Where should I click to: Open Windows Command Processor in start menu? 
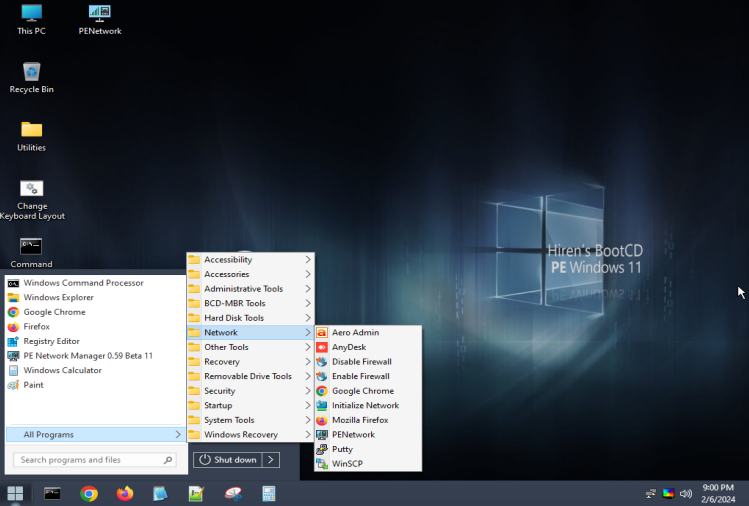coord(96,283)
